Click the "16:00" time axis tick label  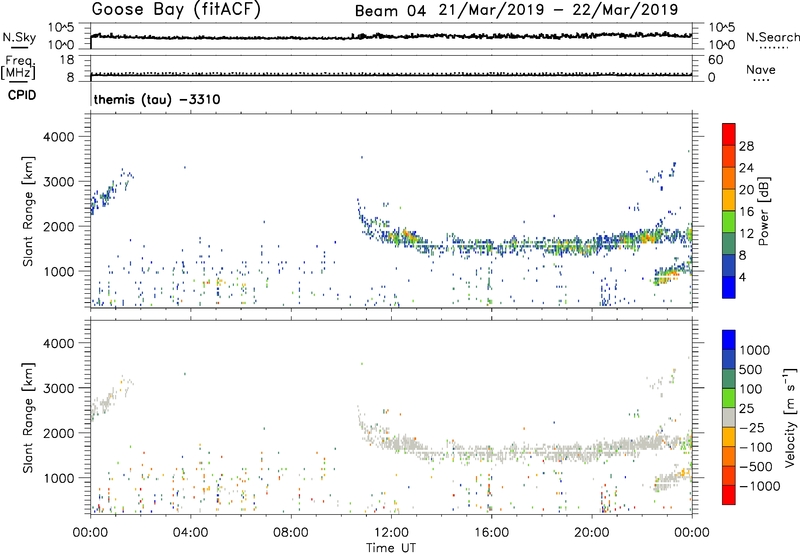click(491, 533)
